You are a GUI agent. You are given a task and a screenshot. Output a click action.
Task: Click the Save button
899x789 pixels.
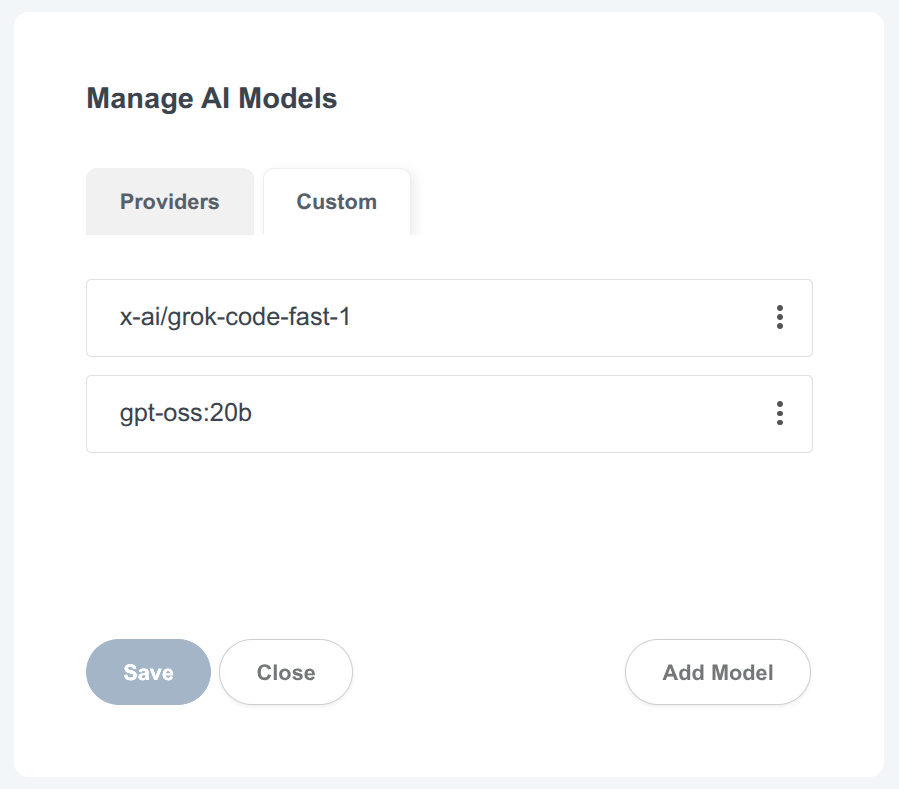pyautogui.click(x=148, y=672)
